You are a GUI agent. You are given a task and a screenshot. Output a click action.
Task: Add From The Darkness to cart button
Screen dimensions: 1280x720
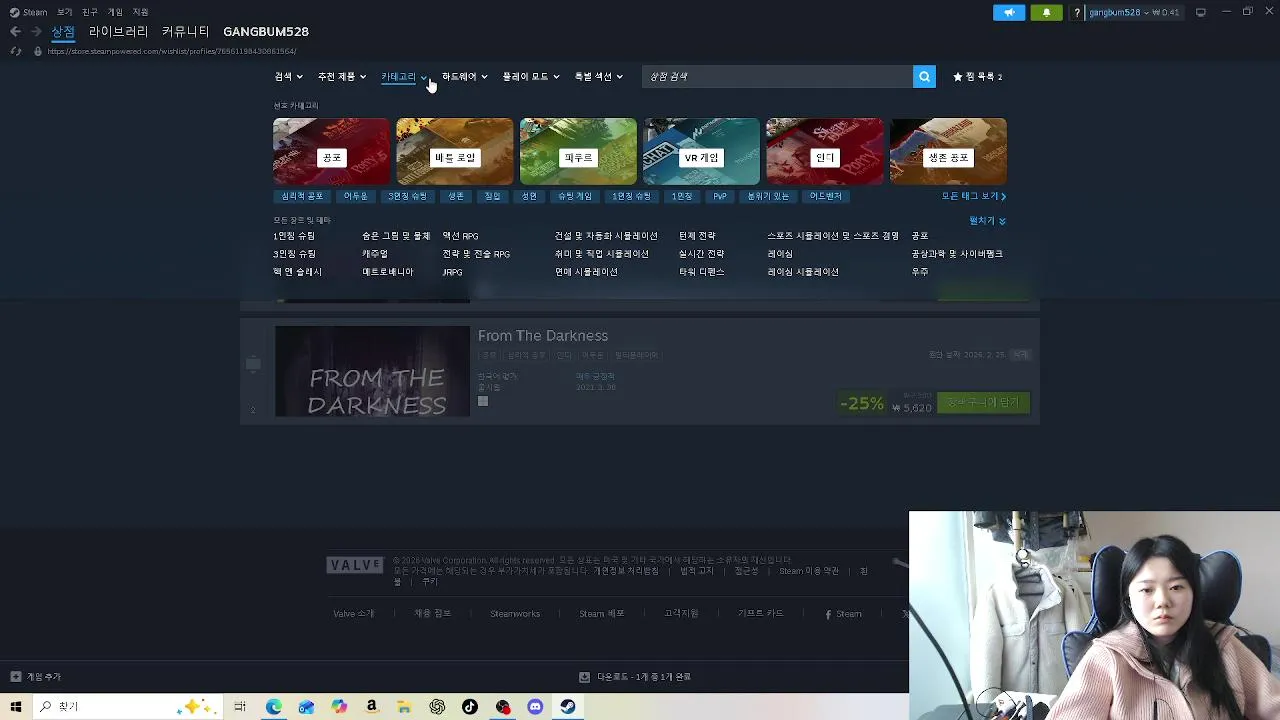984,402
